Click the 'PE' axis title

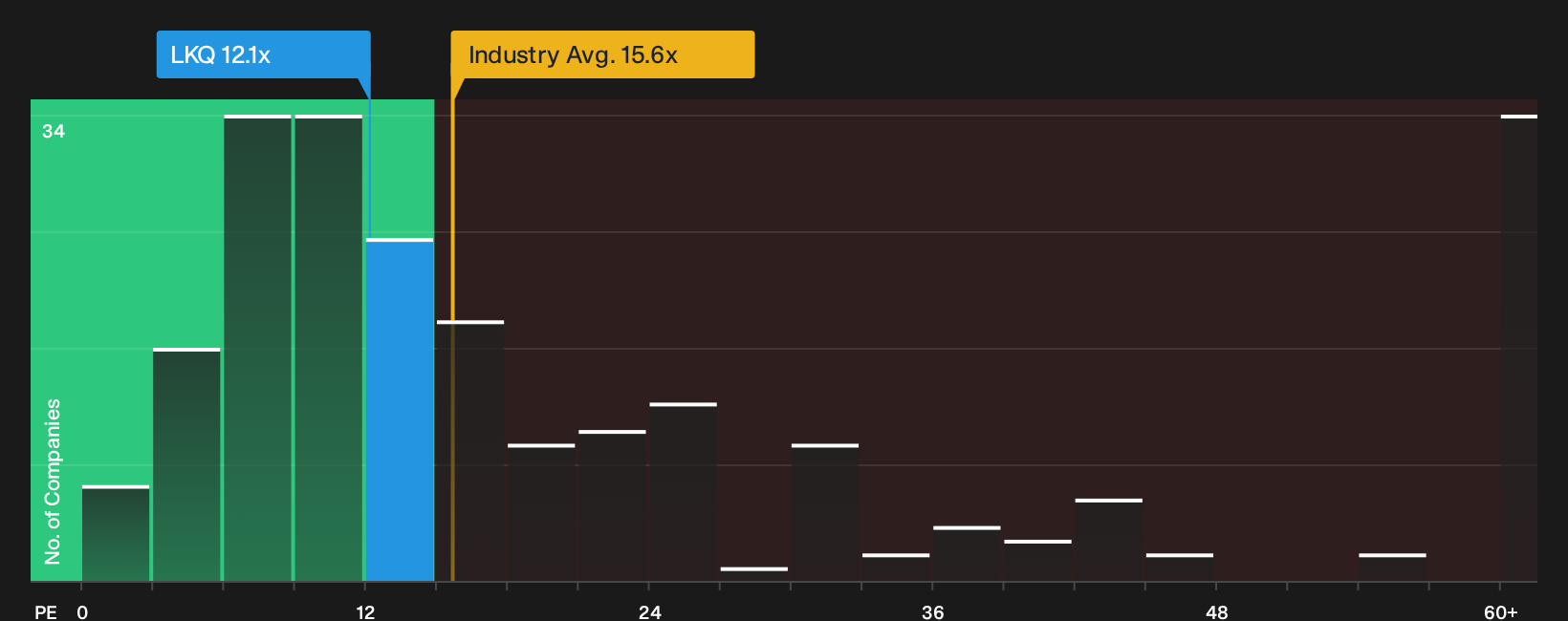point(46,611)
